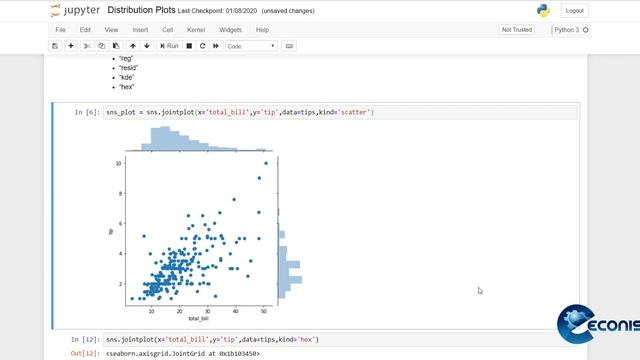Image resolution: width=640 pixels, height=360 pixels.
Task: Click the "resid" bullet item
Action: point(128,68)
